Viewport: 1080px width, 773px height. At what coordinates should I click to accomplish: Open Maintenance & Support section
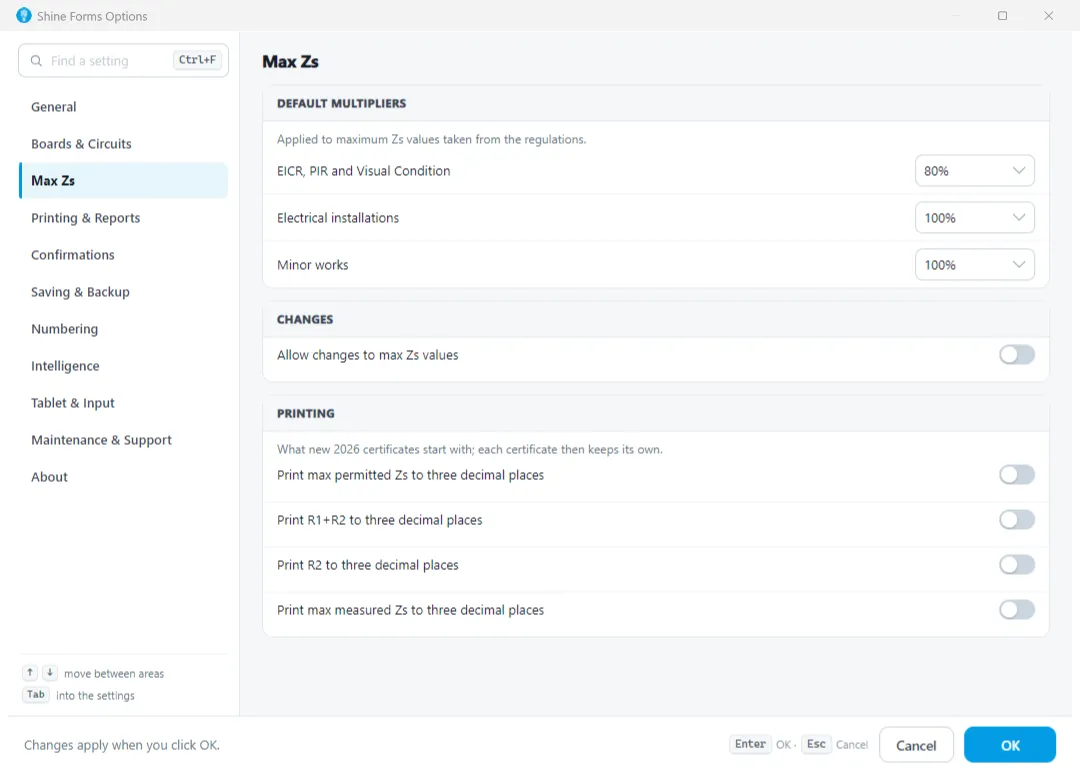coord(123,440)
